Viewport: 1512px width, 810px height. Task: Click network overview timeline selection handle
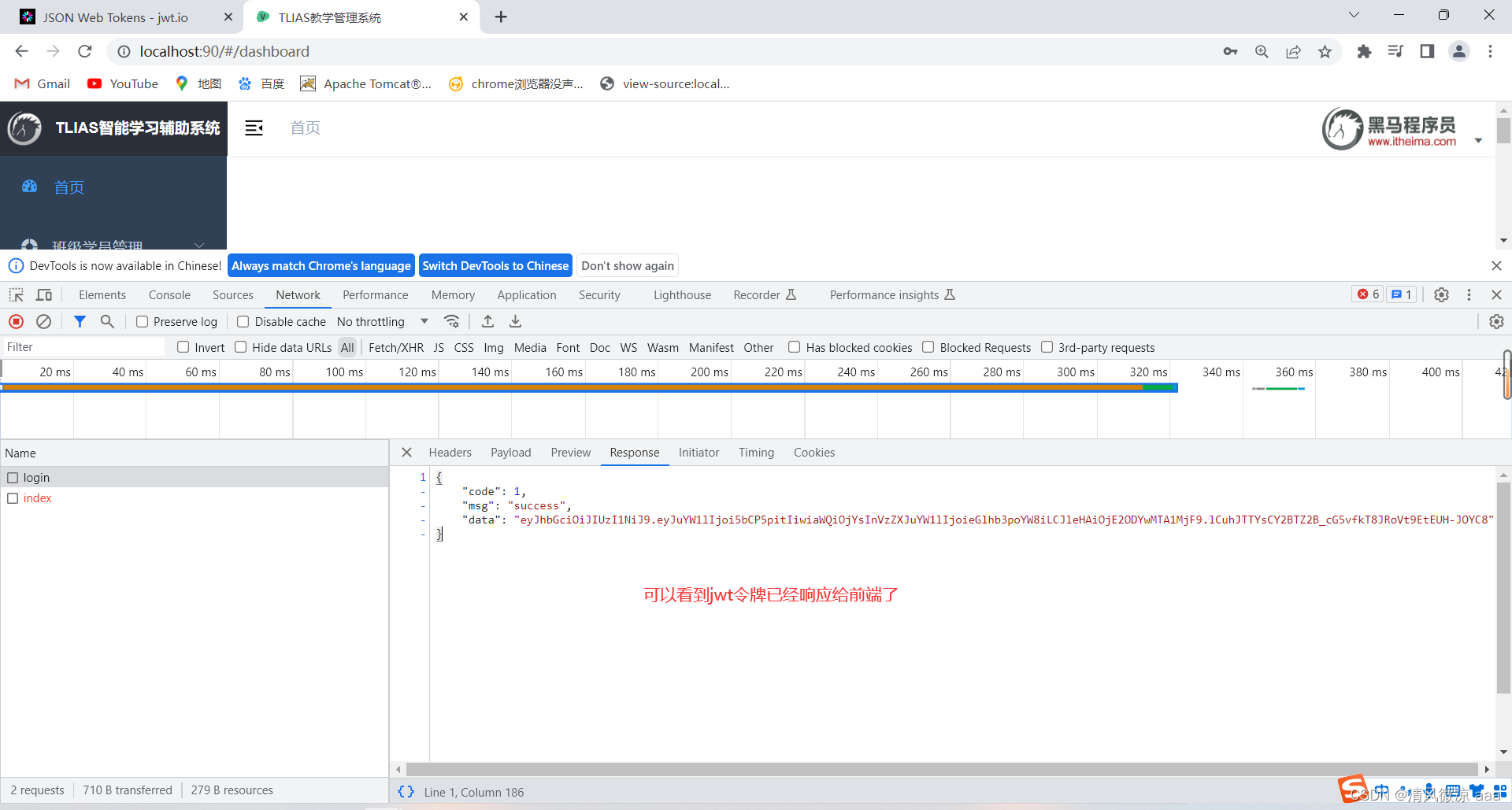coord(1506,375)
